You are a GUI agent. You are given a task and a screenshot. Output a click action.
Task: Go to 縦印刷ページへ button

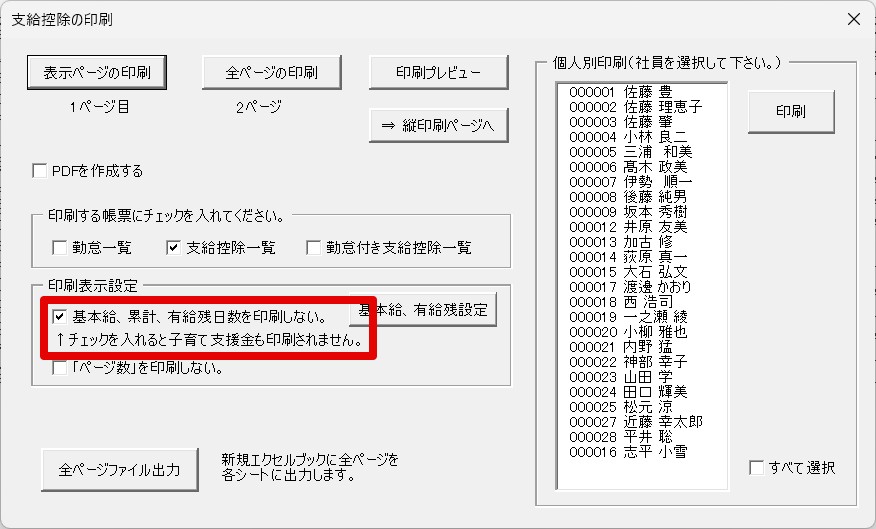click(x=439, y=125)
